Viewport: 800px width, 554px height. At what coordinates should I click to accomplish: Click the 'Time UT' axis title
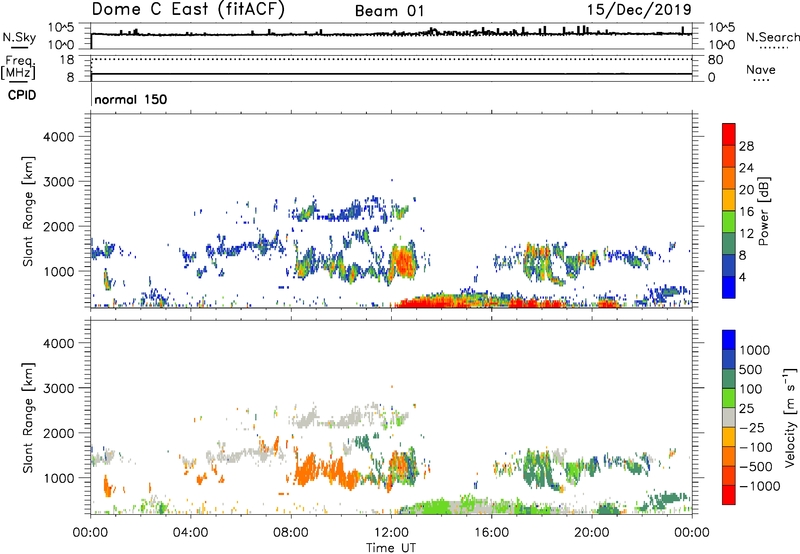coord(391,548)
